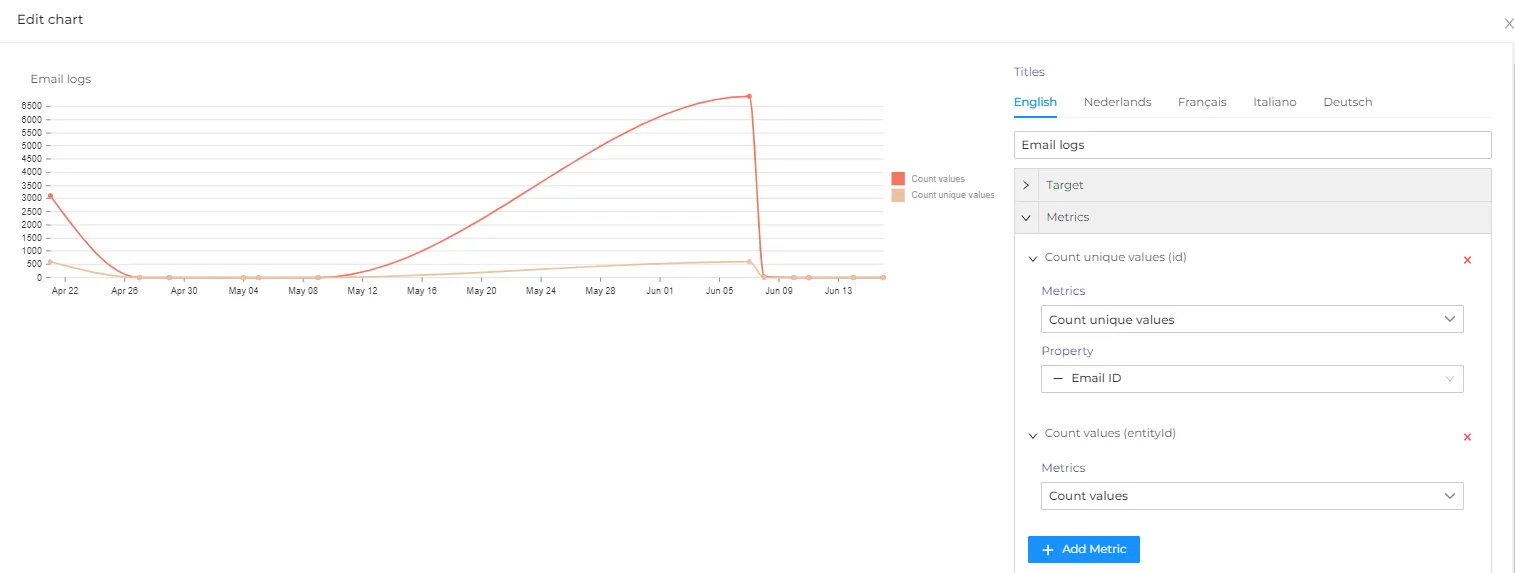The width and height of the screenshot is (1515, 573).
Task: Toggle the Count values legend swatch
Action: tap(898, 179)
